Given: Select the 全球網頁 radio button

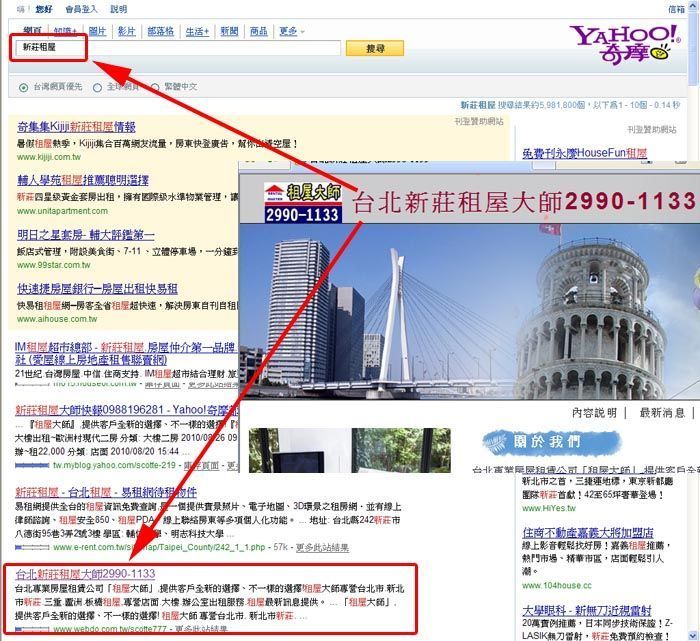Looking at the screenshot, I should (97, 87).
